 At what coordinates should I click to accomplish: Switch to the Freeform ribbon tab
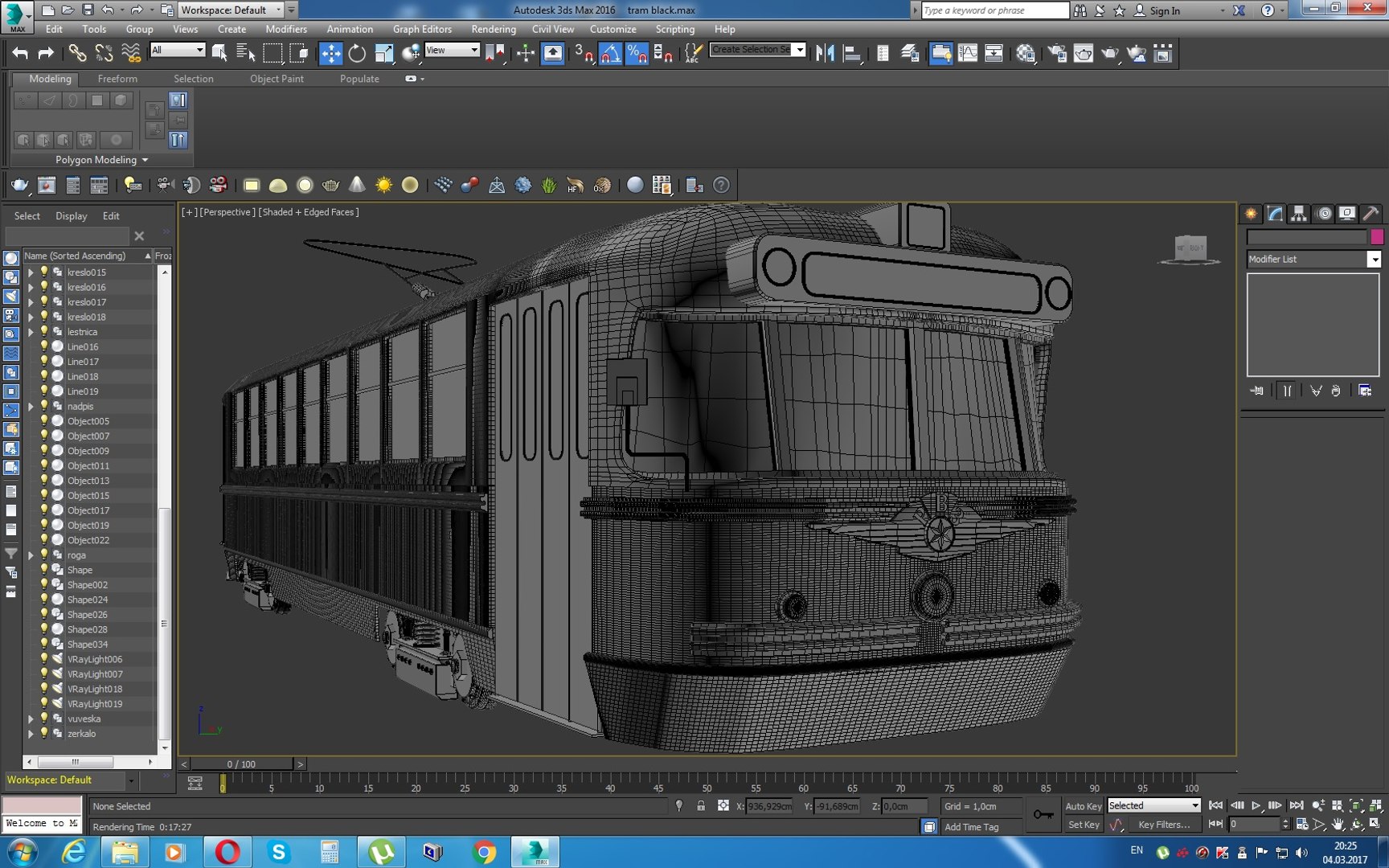(x=117, y=79)
